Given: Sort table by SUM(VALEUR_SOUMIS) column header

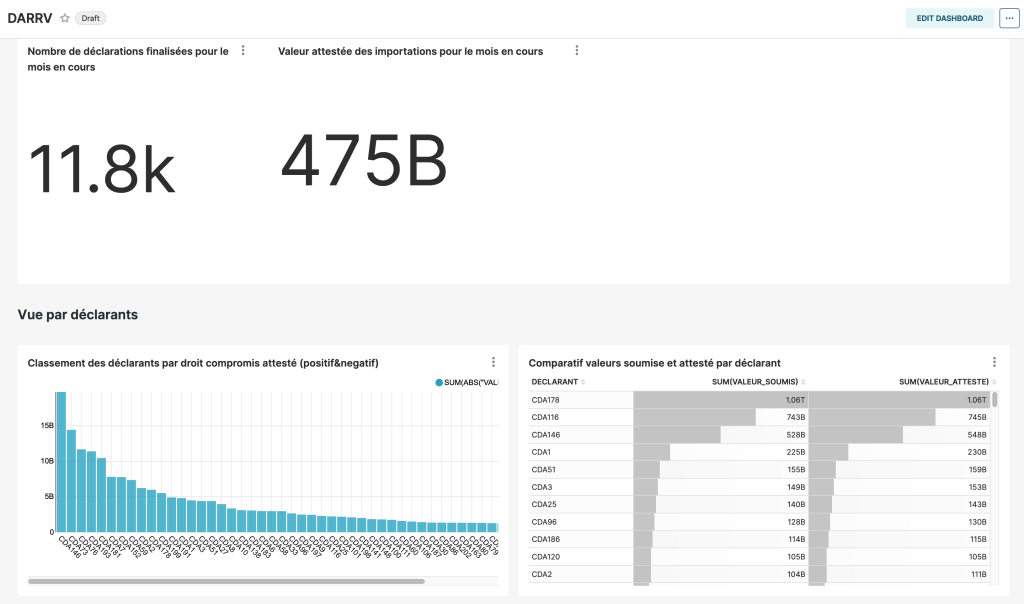Looking at the screenshot, I should pyautogui.click(x=755, y=382).
